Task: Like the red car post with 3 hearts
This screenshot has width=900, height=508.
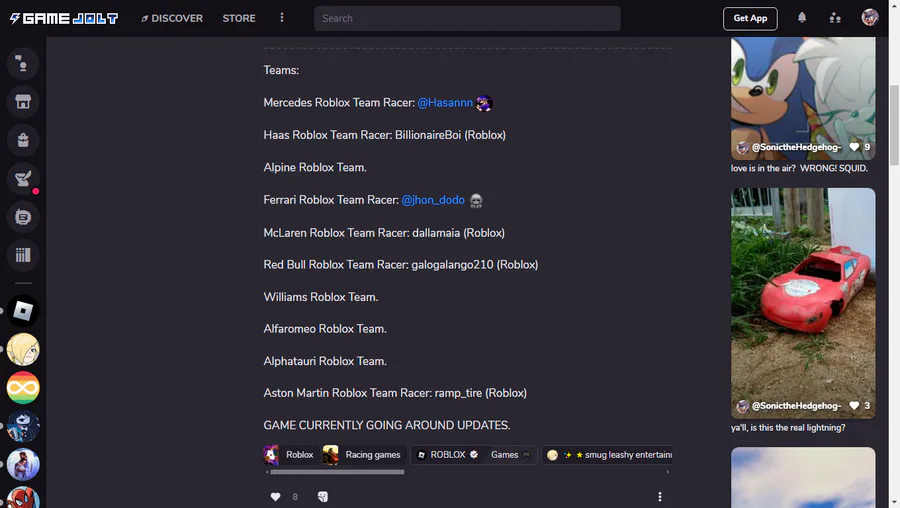Action: tap(854, 406)
